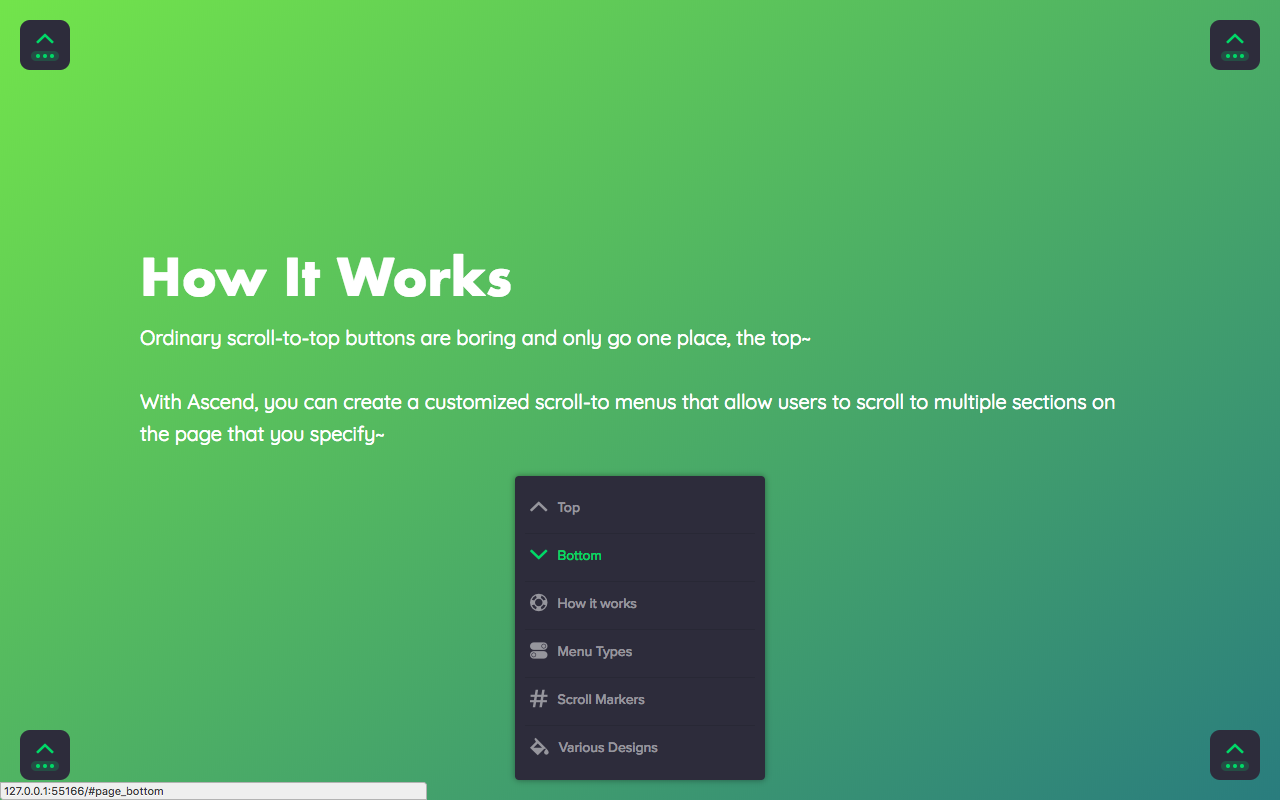Image resolution: width=1280 pixels, height=800 pixels.
Task: Click the hash icon beside Scroll Markers
Action: click(539, 699)
